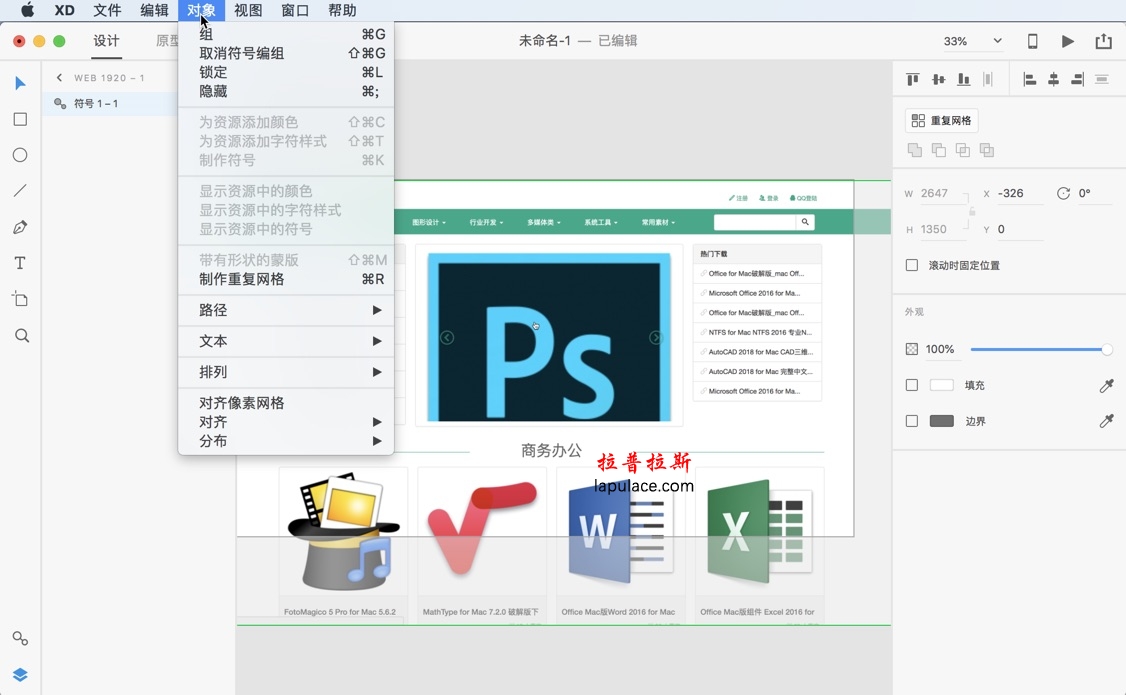Expand the 排列 submenu

(x=286, y=372)
